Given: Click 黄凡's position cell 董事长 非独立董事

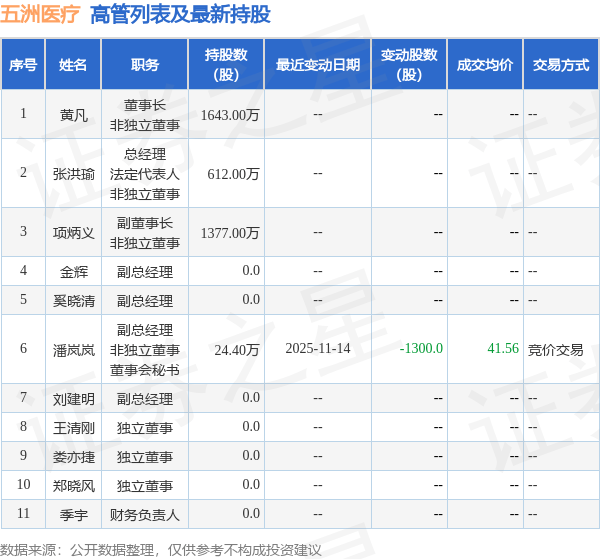Looking at the screenshot, I should point(145,115).
